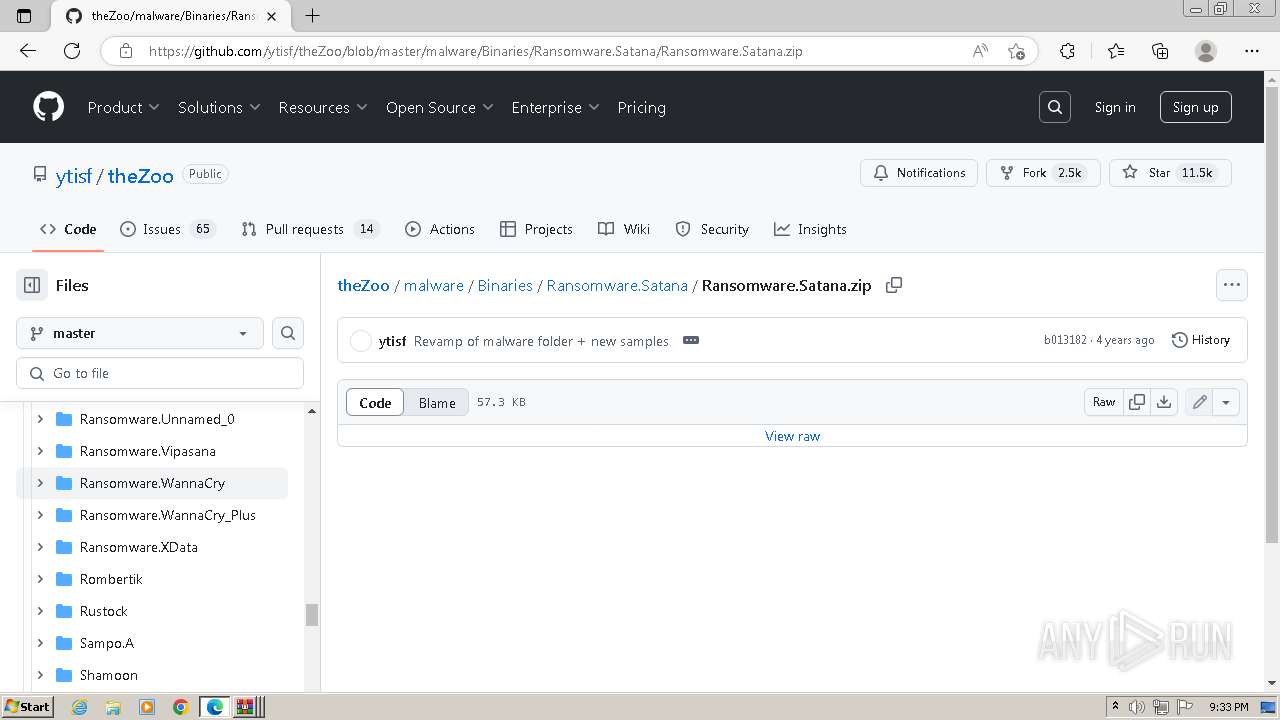1280x720 pixels.
Task: Toggle read aloud icon in address bar
Action: 981,51
